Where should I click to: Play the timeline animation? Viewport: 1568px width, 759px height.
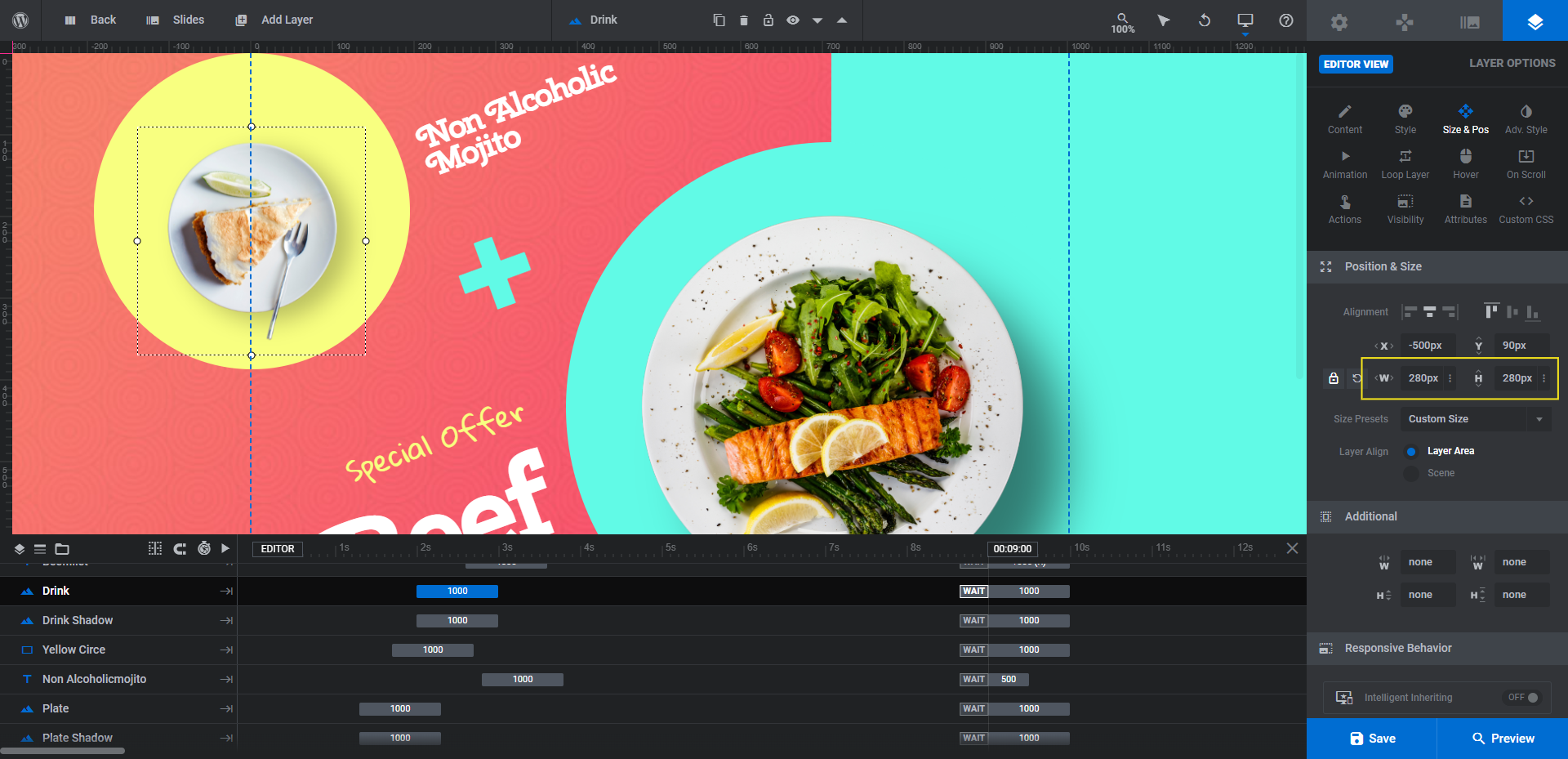click(x=225, y=548)
